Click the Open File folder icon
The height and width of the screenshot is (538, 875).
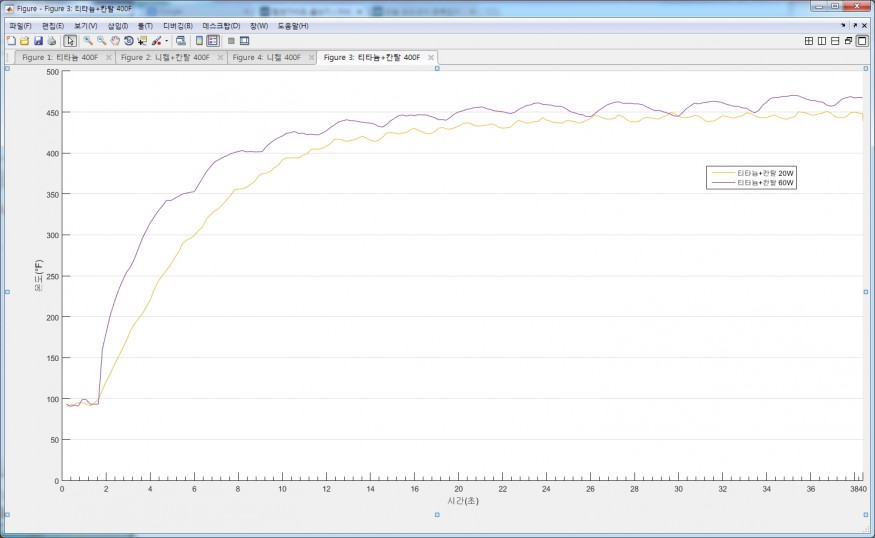25,41
